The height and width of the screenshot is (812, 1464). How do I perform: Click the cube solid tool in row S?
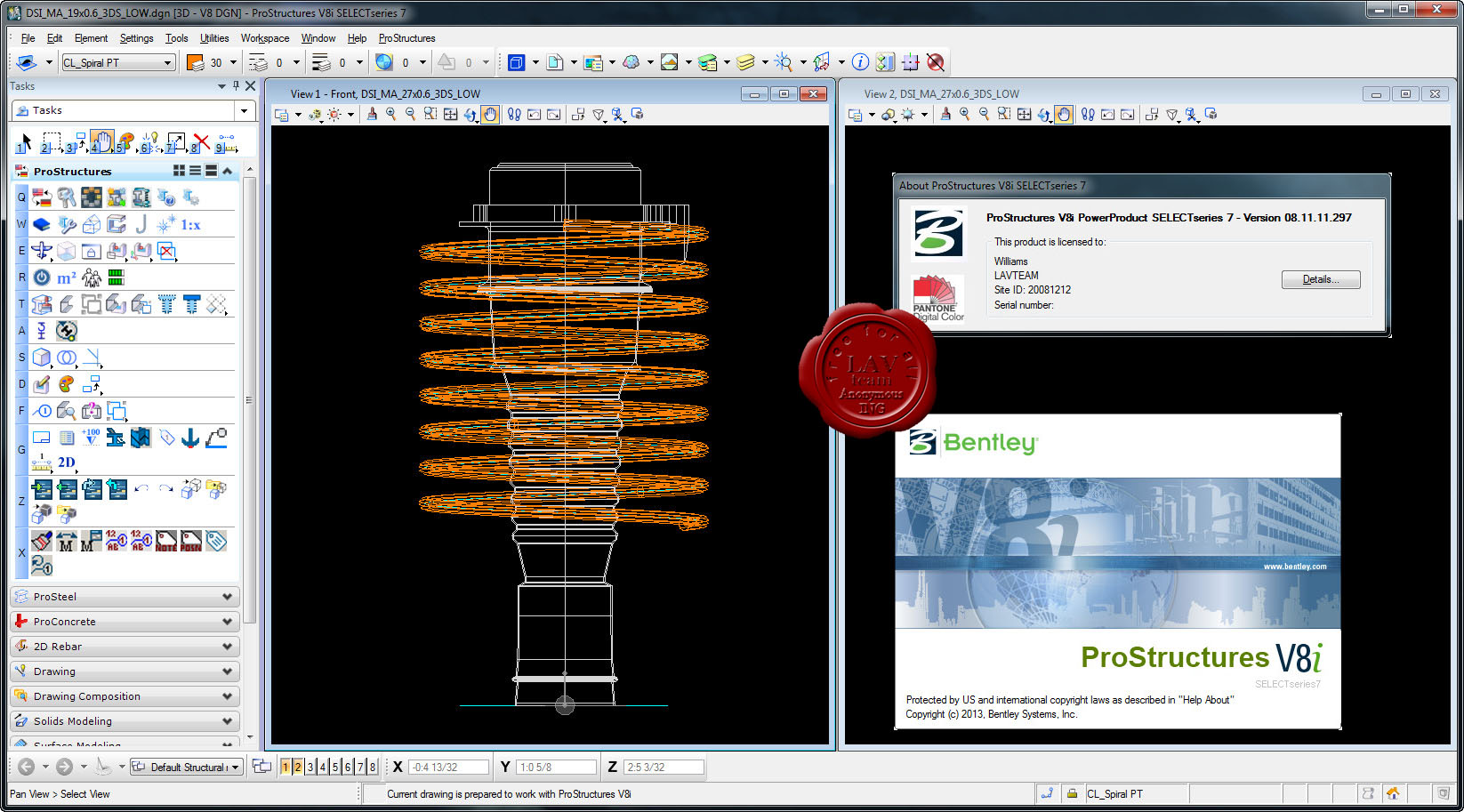point(42,358)
